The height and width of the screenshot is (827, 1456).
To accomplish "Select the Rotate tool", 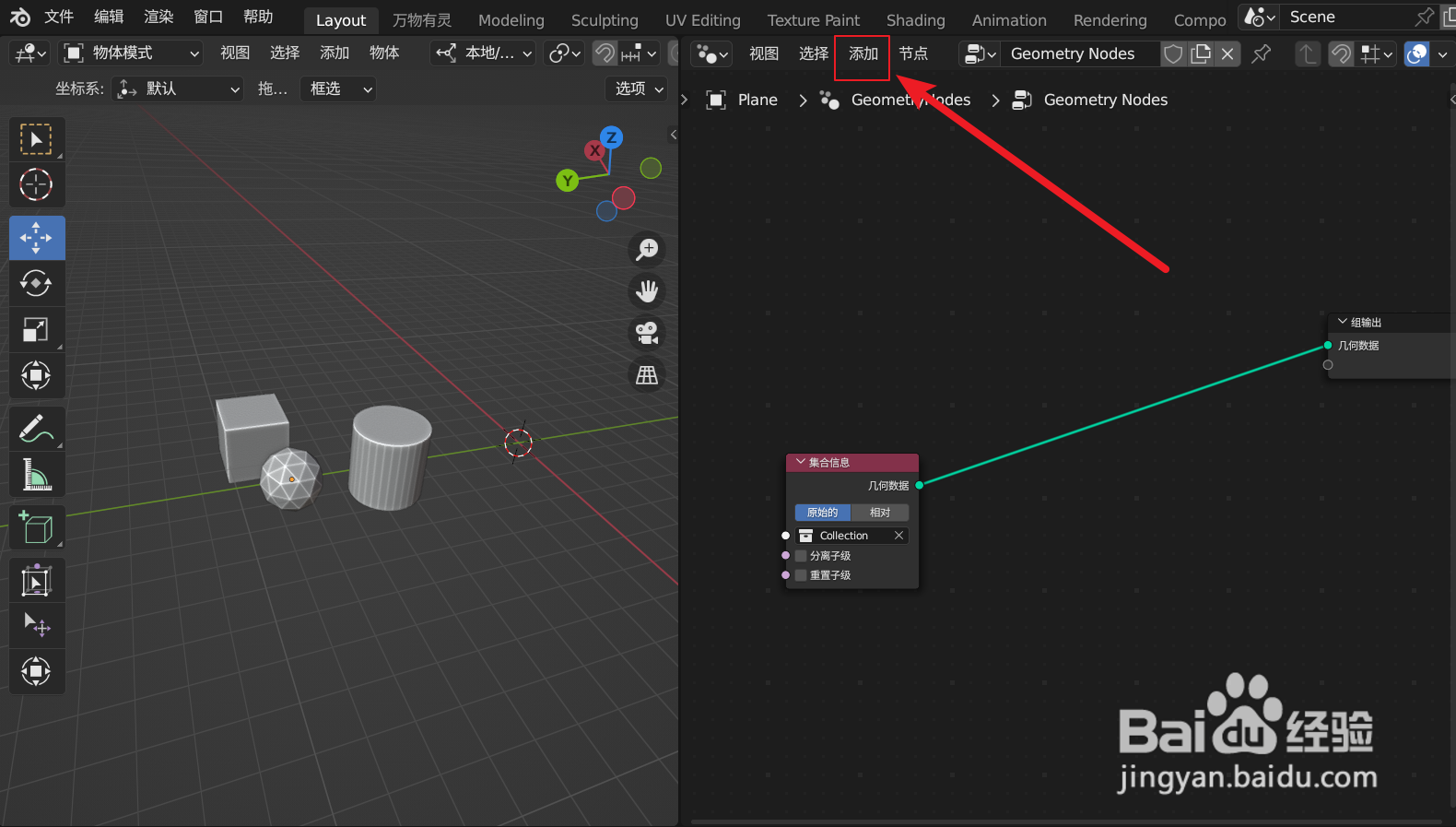I will click(x=37, y=283).
